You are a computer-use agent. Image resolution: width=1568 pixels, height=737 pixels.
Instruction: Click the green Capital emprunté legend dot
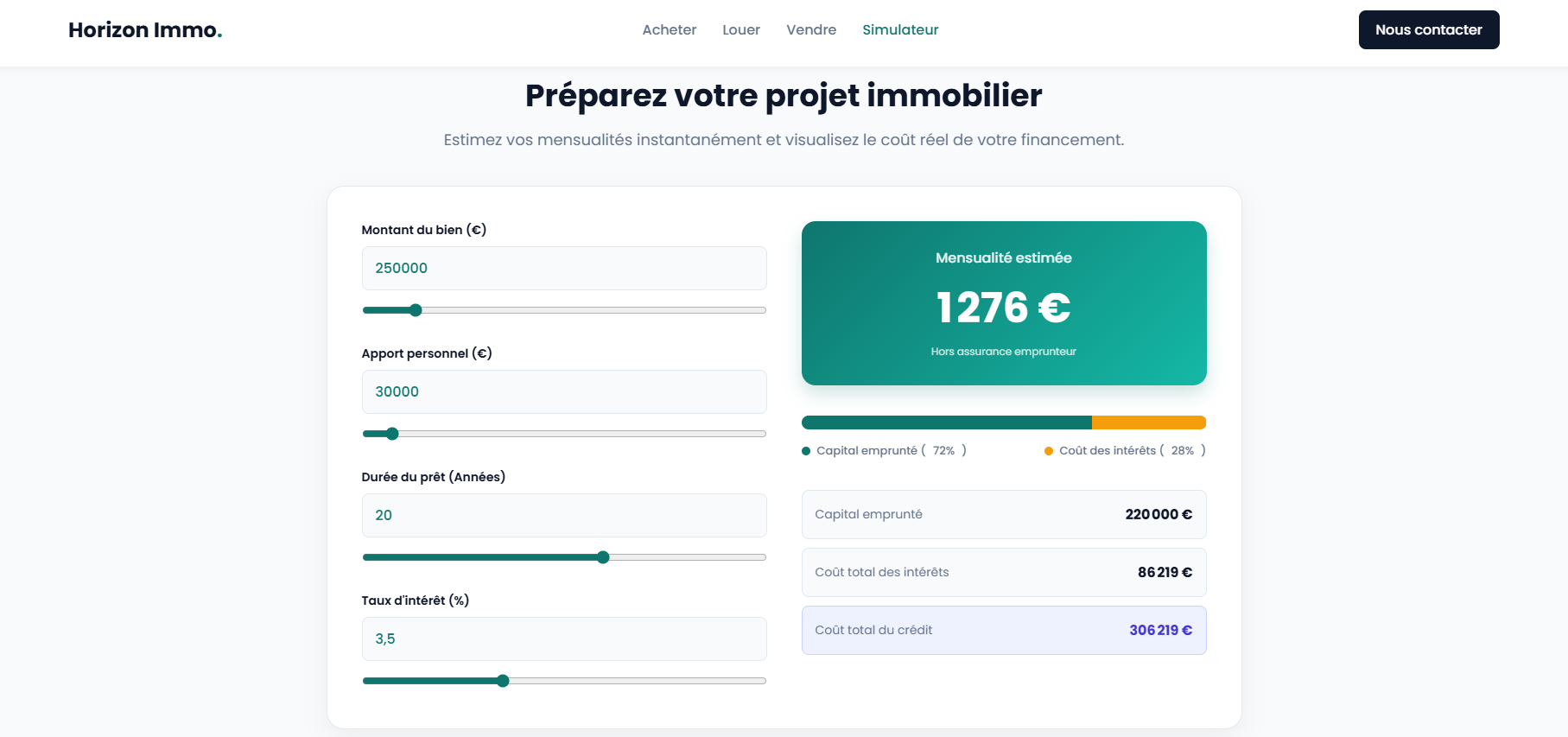tap(806, 451)
